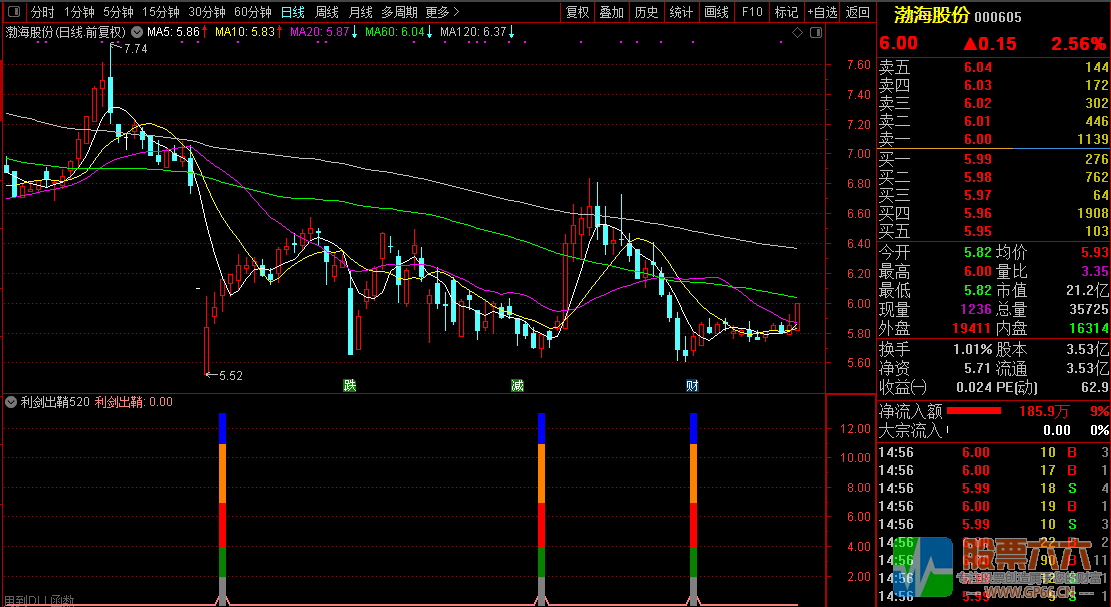Switch chart to 周线 weekly view

327,13
